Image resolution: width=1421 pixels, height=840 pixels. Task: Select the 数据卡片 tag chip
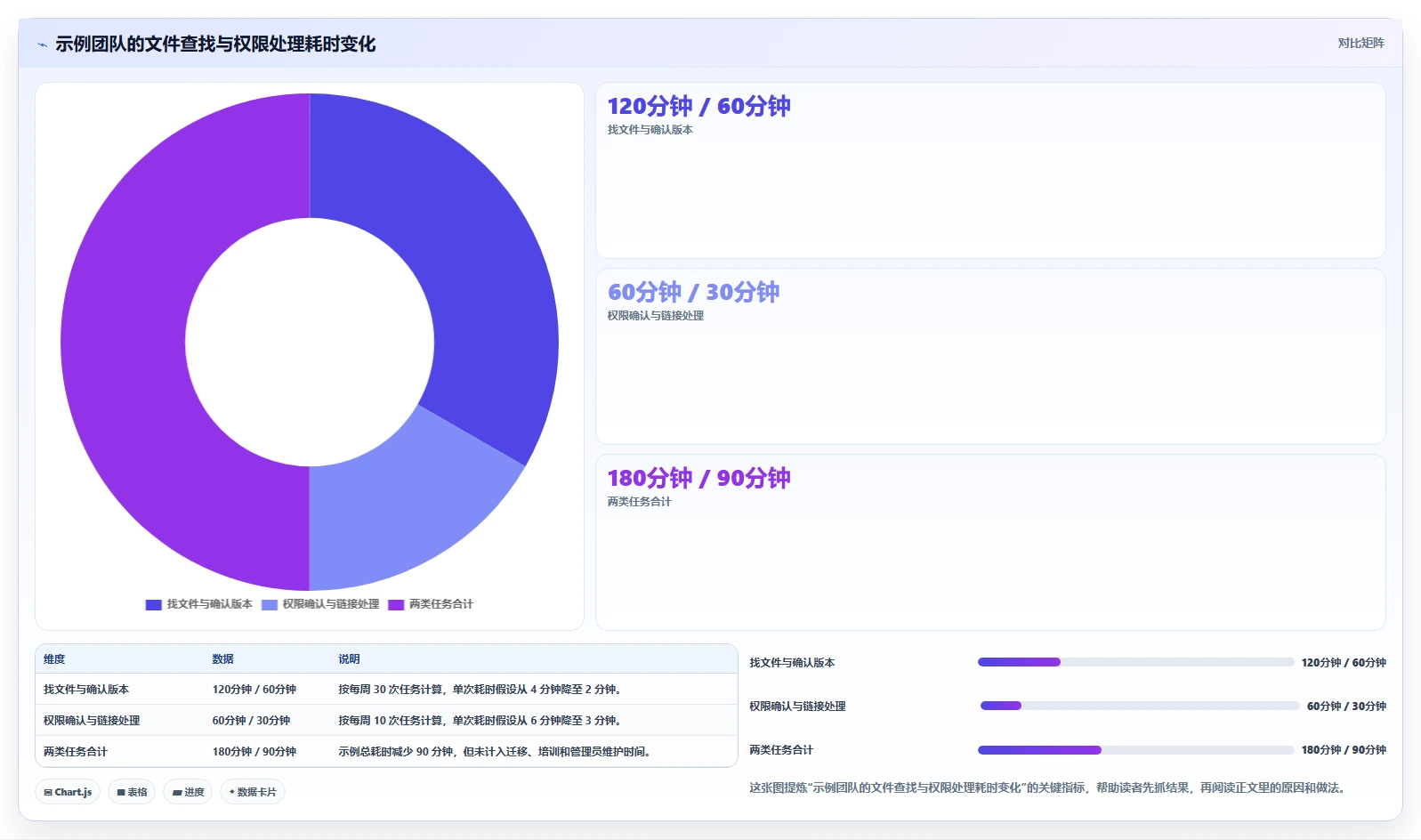click(x=253, y=792)
